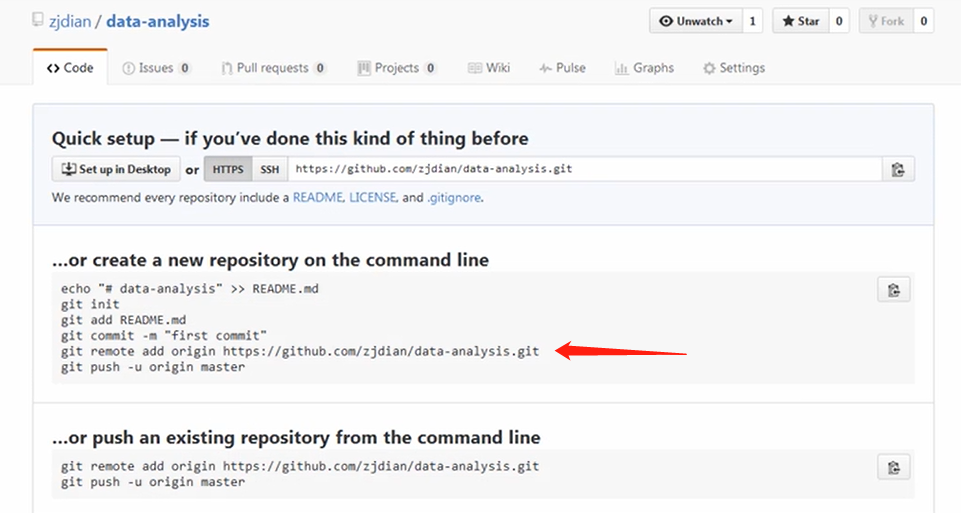Open the repository Settings tab

734,67
